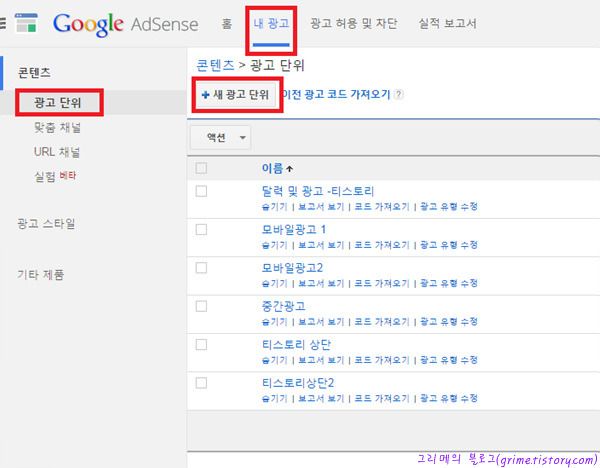The width and height of the screenshot is (600, 468).
Task: Open the 모바일광고2 ad unit
Action: tap(292, 267)
